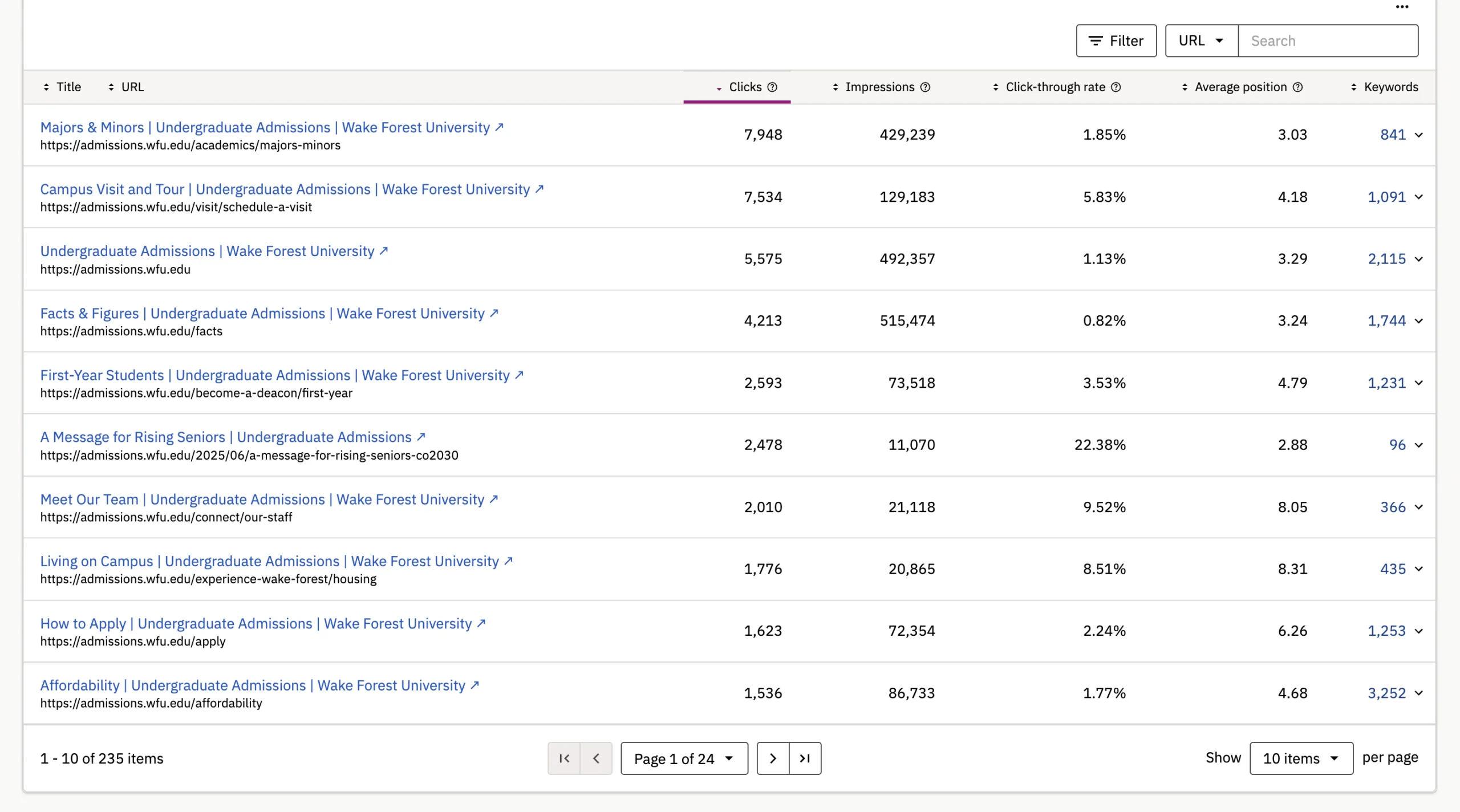Open the Campus Visit and Tour link
This screenshot has height=812, width=1460.
click(291, 189)
